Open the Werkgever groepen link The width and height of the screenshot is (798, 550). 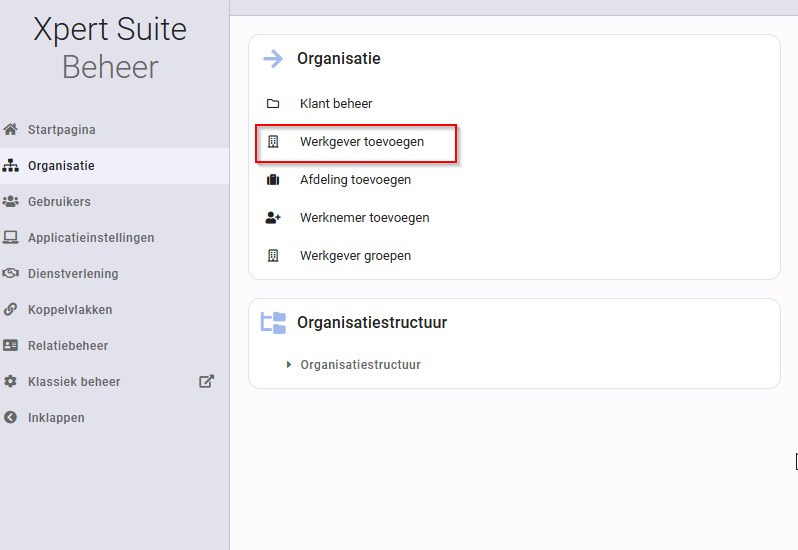point(355,256)
